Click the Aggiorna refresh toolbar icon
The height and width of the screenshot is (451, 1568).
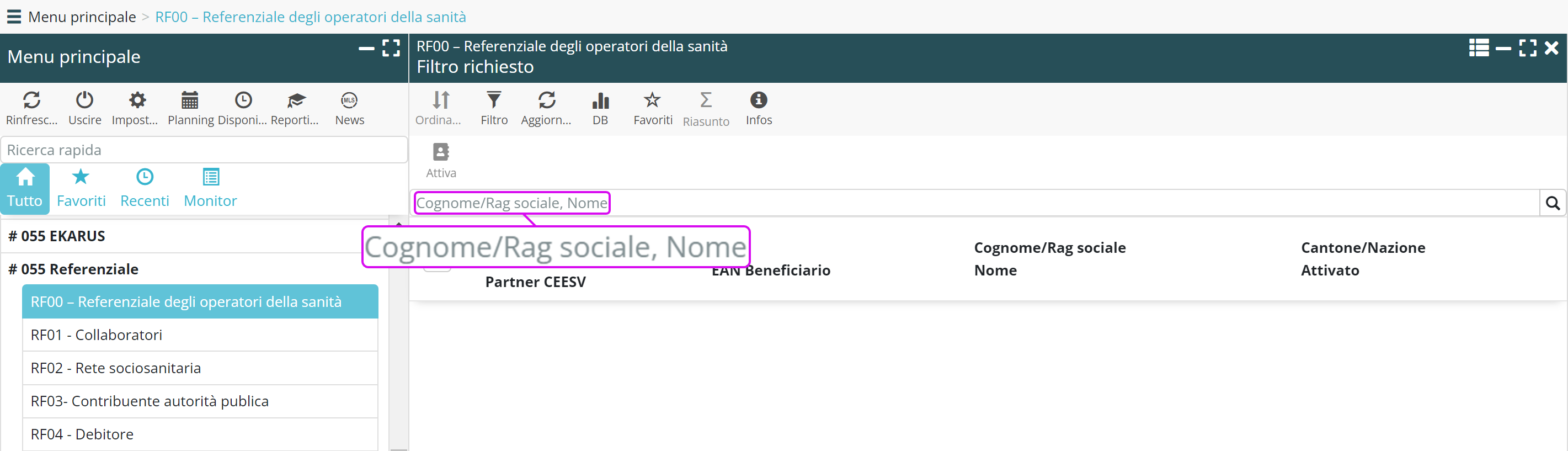(547, 100)
